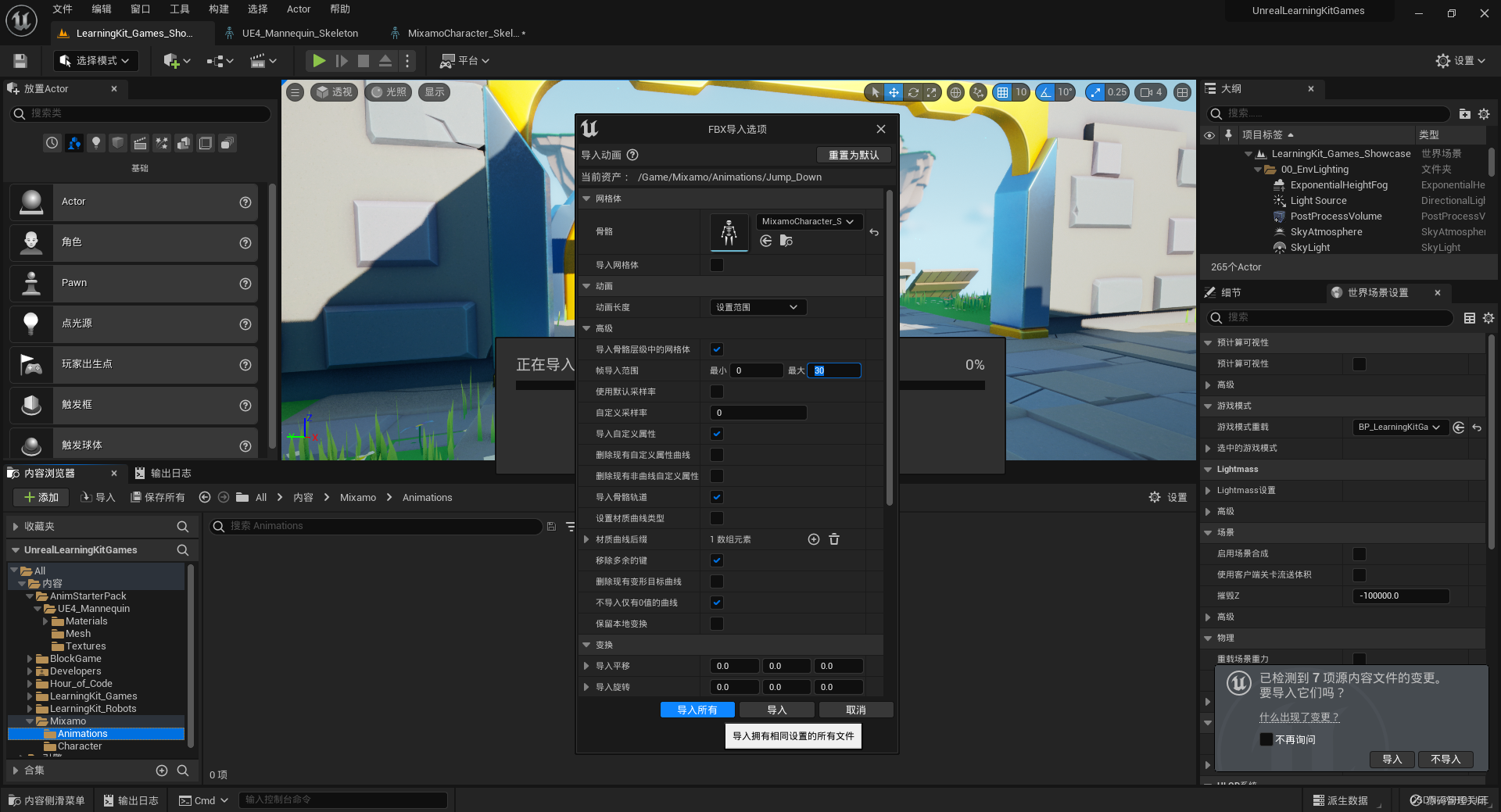This screenshot has height=812, width=1501.
Task: Click the outliner add folder icon
Action: point(1464,113)
